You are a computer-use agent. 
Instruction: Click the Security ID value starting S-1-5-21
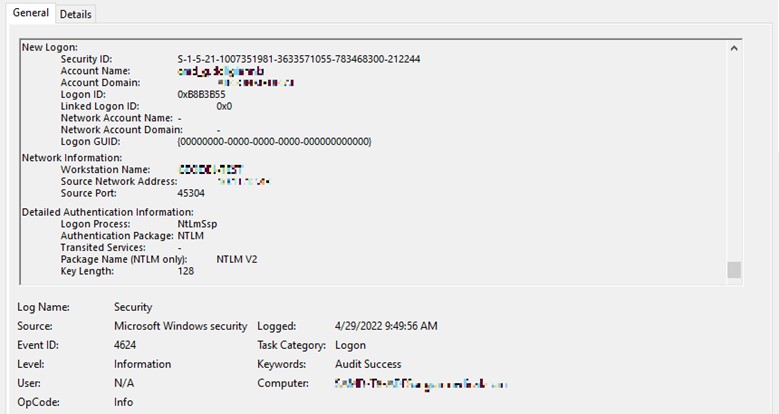click(298, 59)
